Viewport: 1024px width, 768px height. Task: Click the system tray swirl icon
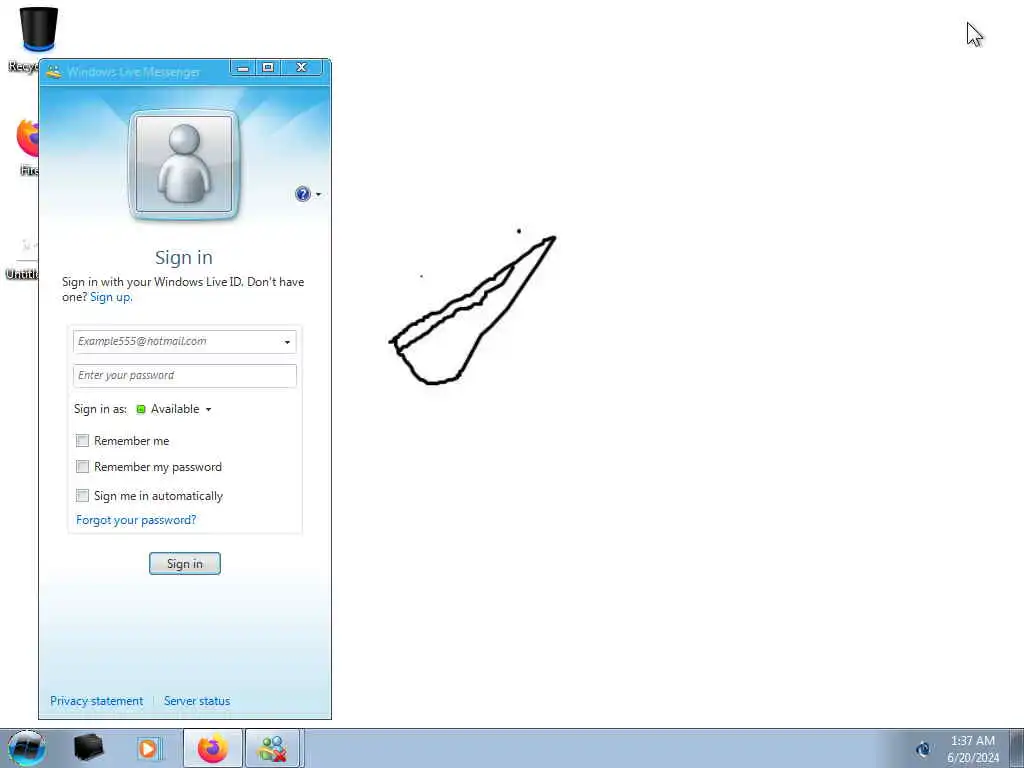point(923,749)
